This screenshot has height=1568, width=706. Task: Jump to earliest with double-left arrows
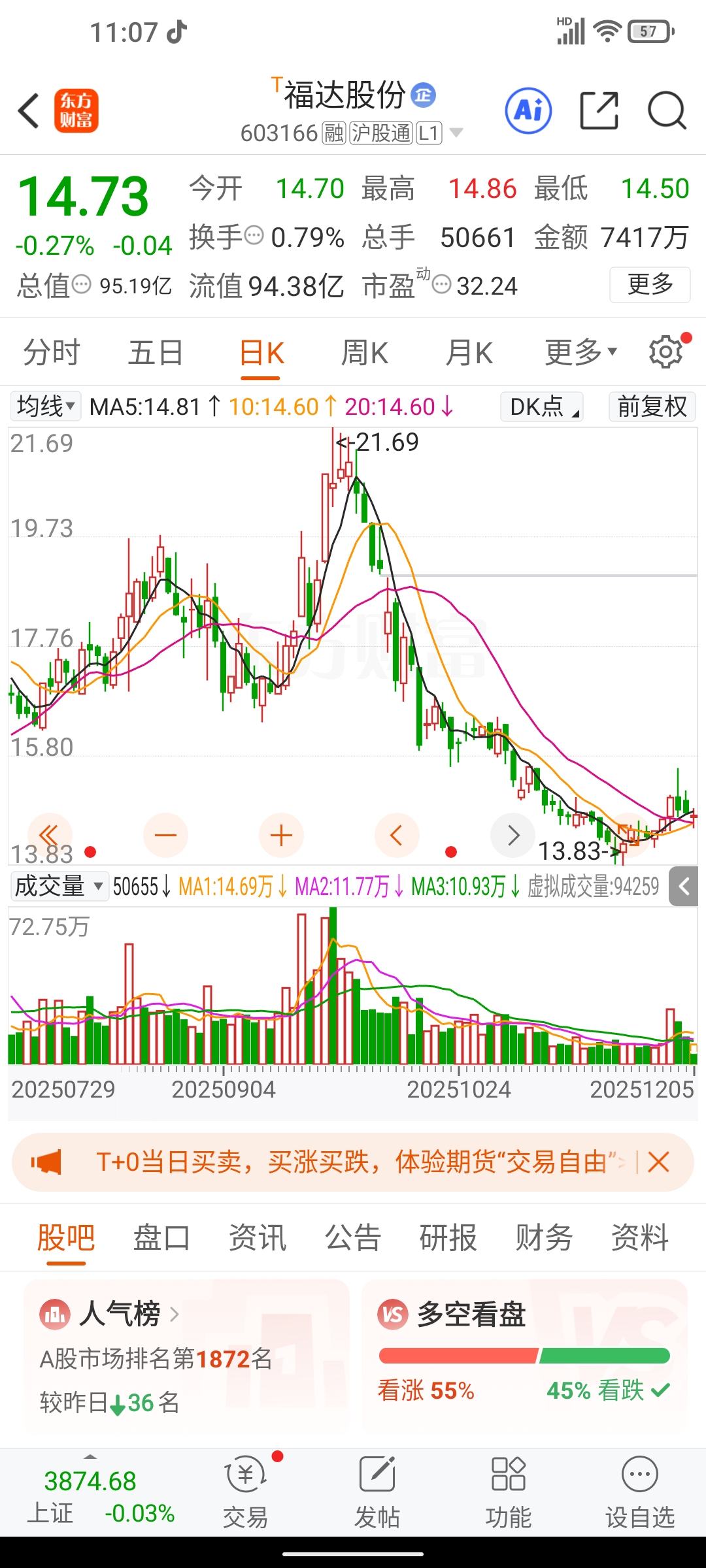48,835
